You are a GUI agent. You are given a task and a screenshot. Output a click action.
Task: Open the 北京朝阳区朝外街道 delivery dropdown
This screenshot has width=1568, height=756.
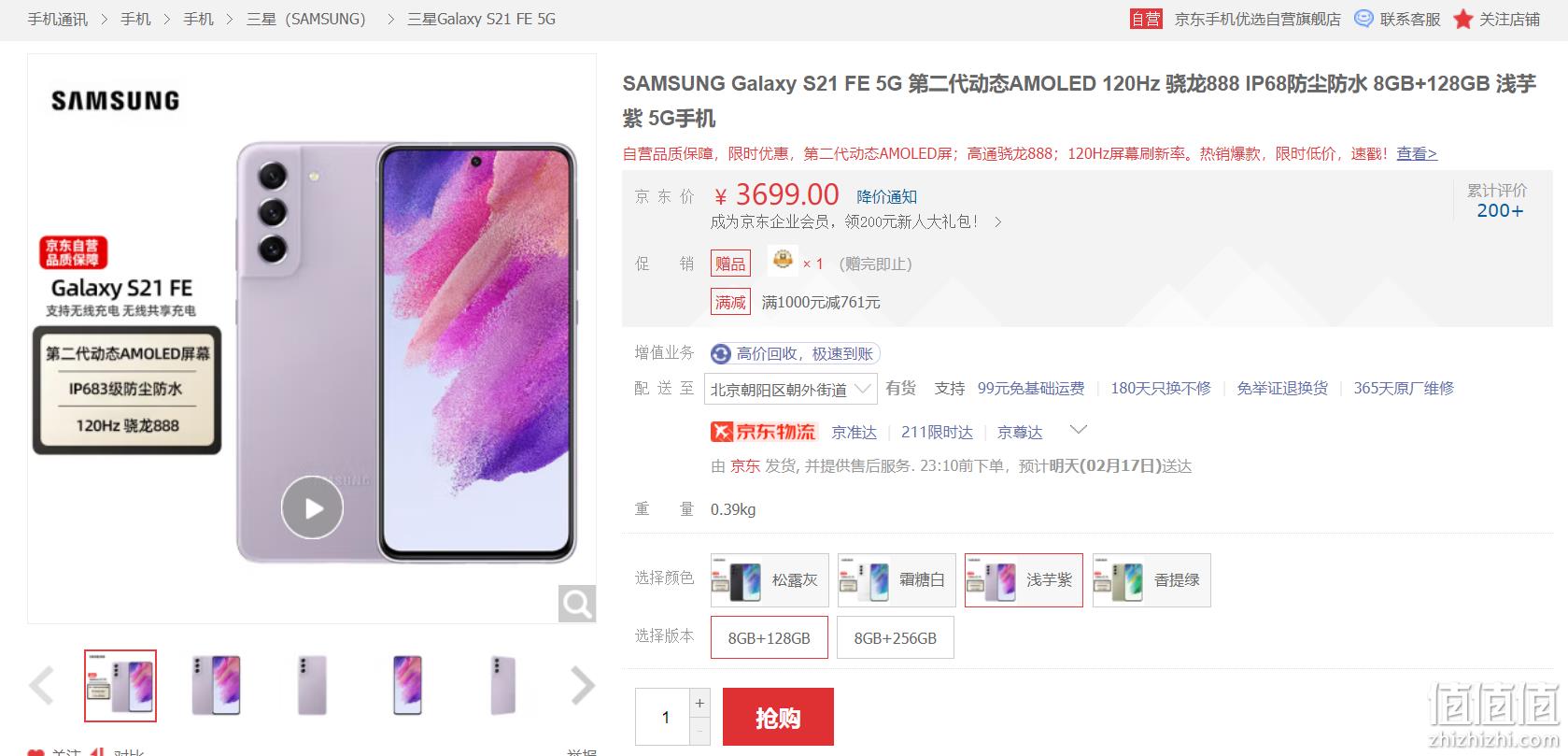click(x=790, y=389)
